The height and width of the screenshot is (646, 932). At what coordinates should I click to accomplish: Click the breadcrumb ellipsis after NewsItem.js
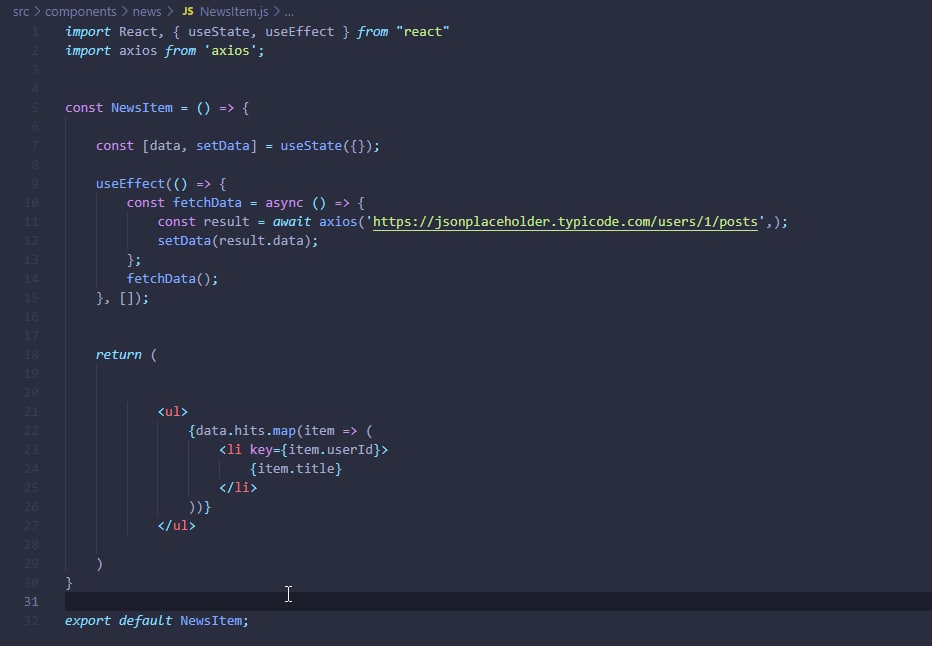point(289,12)
